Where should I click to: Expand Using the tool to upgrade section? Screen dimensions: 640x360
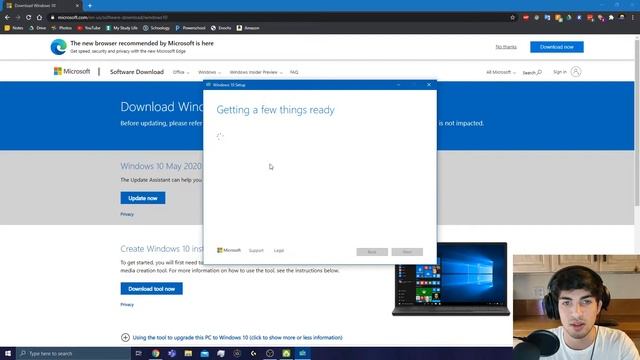(232, 338)
